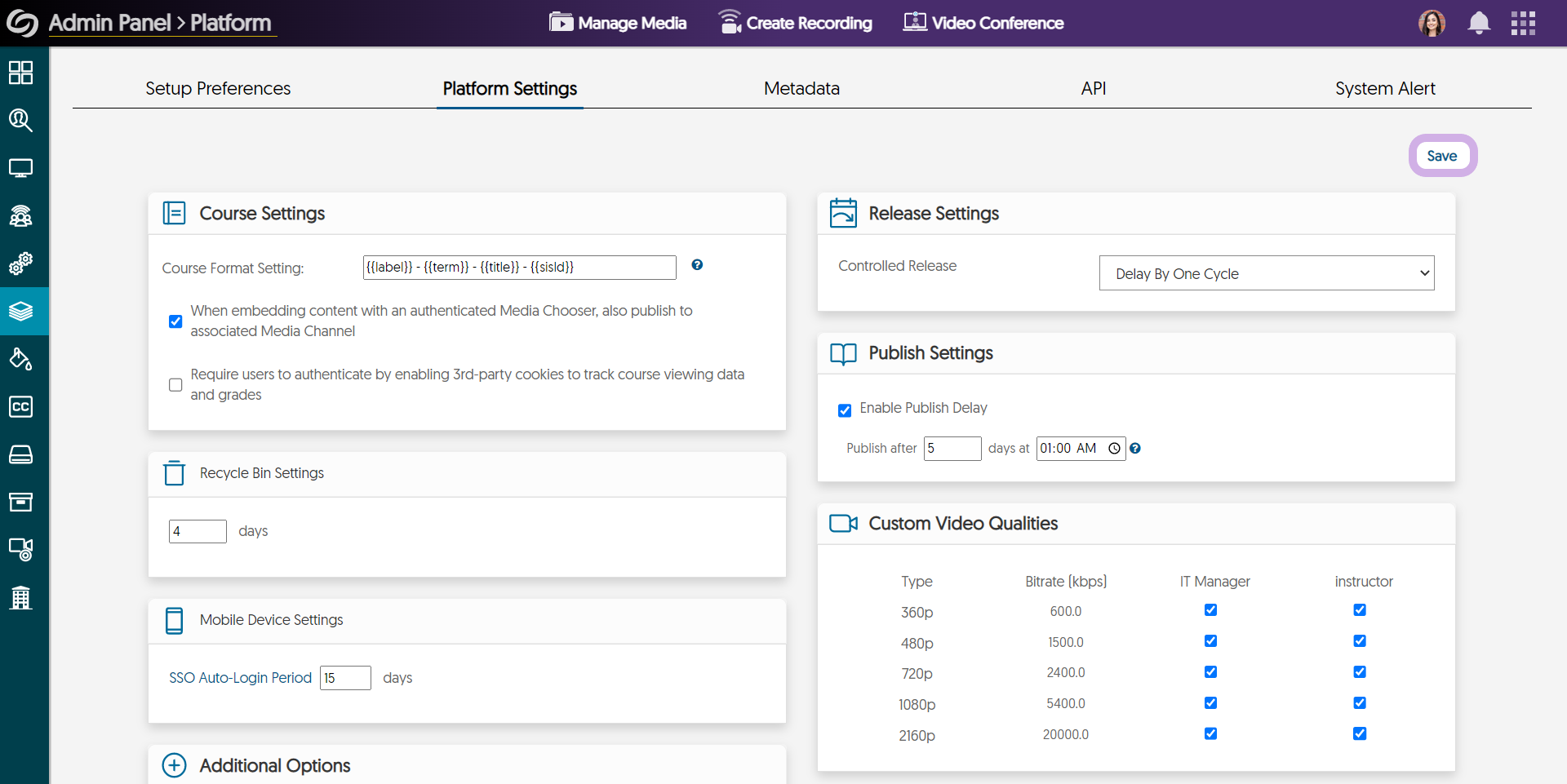Click the YuJa logo icon
Viewport: 1567px width, 784px height.
(x=22, y=23)
